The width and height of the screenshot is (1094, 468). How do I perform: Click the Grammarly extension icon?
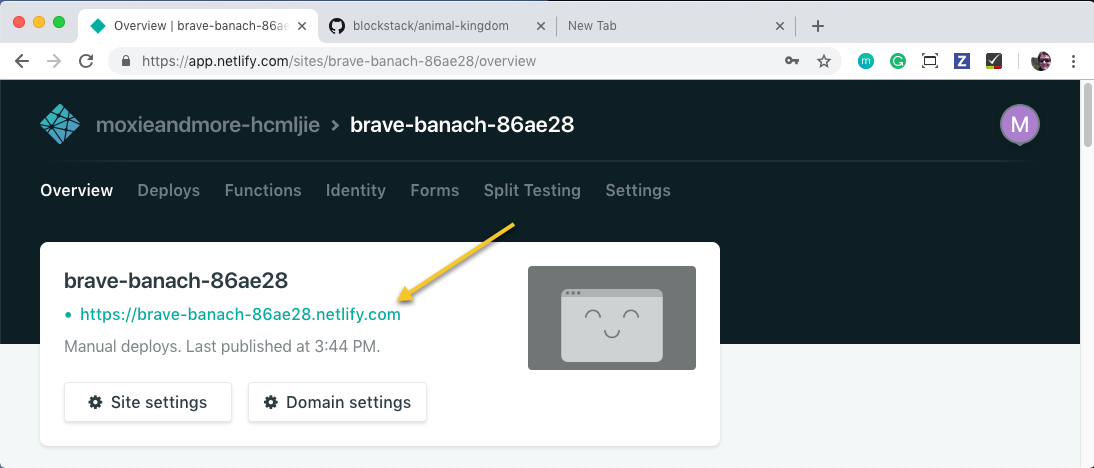point(898,61)
